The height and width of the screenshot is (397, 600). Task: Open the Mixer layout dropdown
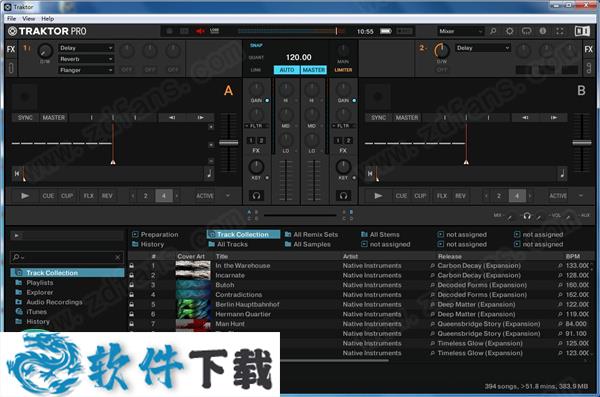[x=460, y=31]
